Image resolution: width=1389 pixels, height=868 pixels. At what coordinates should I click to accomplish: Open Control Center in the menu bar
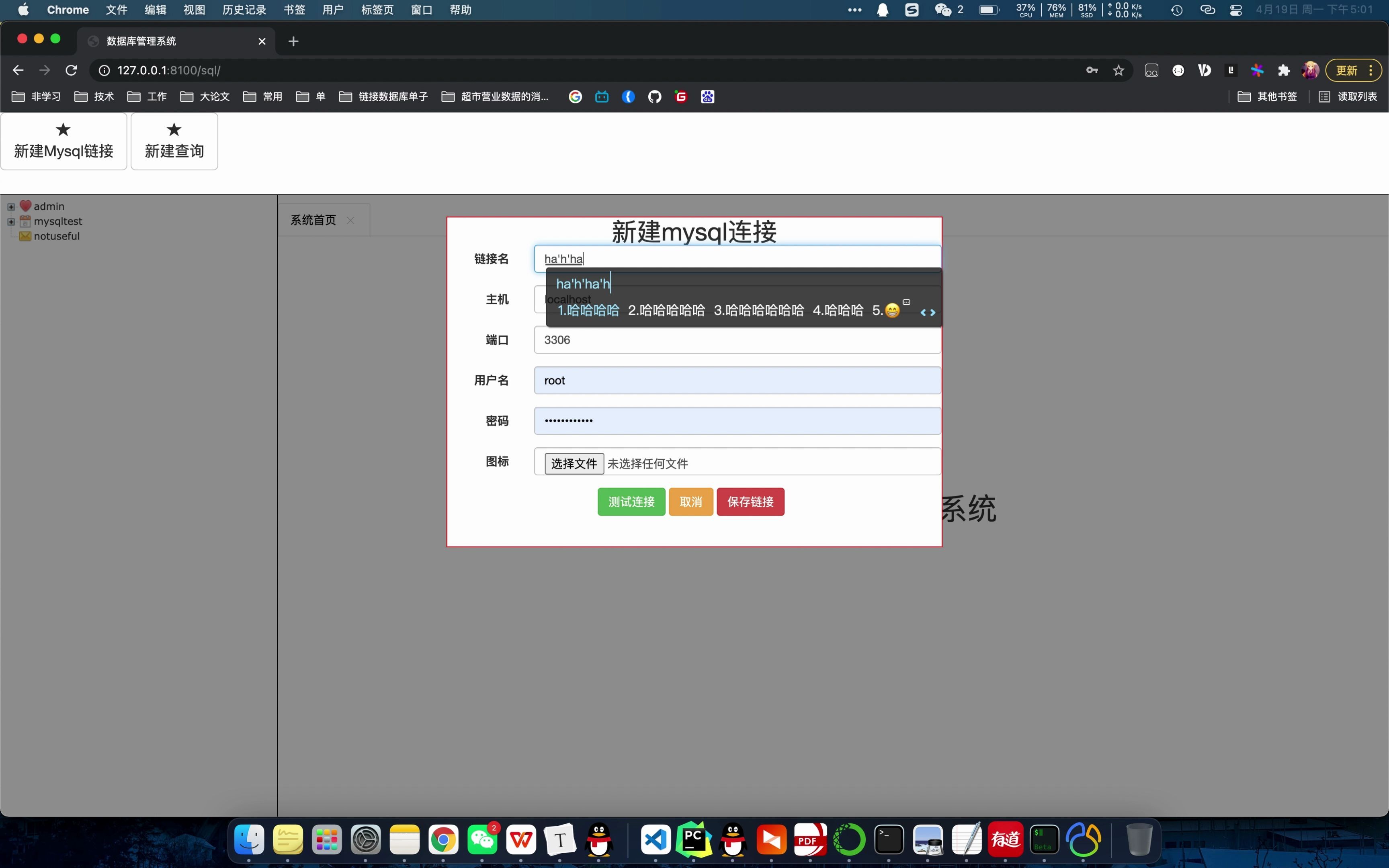pyautogui.click(x=1236, y=10)
